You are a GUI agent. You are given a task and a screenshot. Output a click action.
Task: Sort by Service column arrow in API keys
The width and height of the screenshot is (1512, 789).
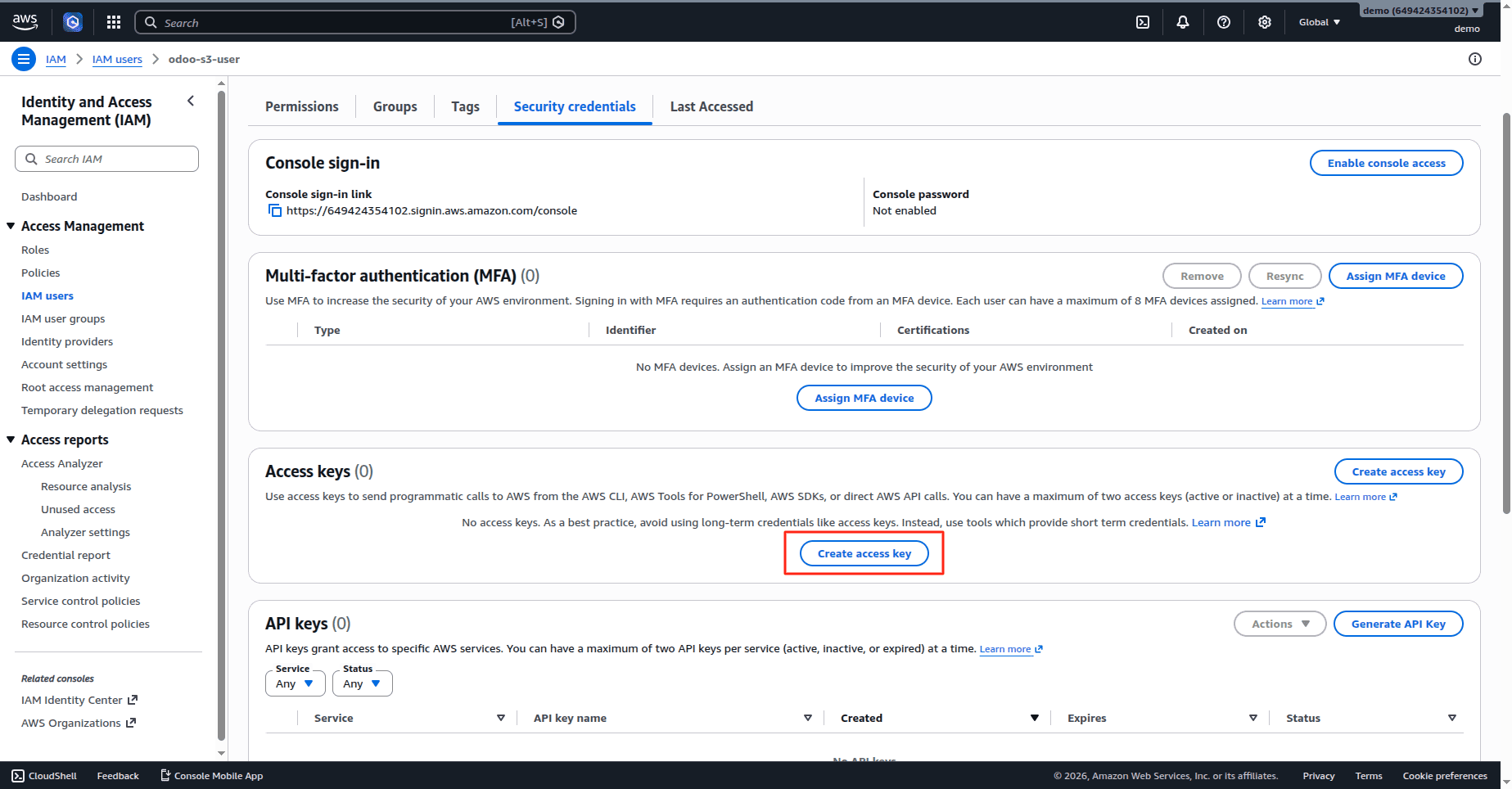click(x=501, y=718)
